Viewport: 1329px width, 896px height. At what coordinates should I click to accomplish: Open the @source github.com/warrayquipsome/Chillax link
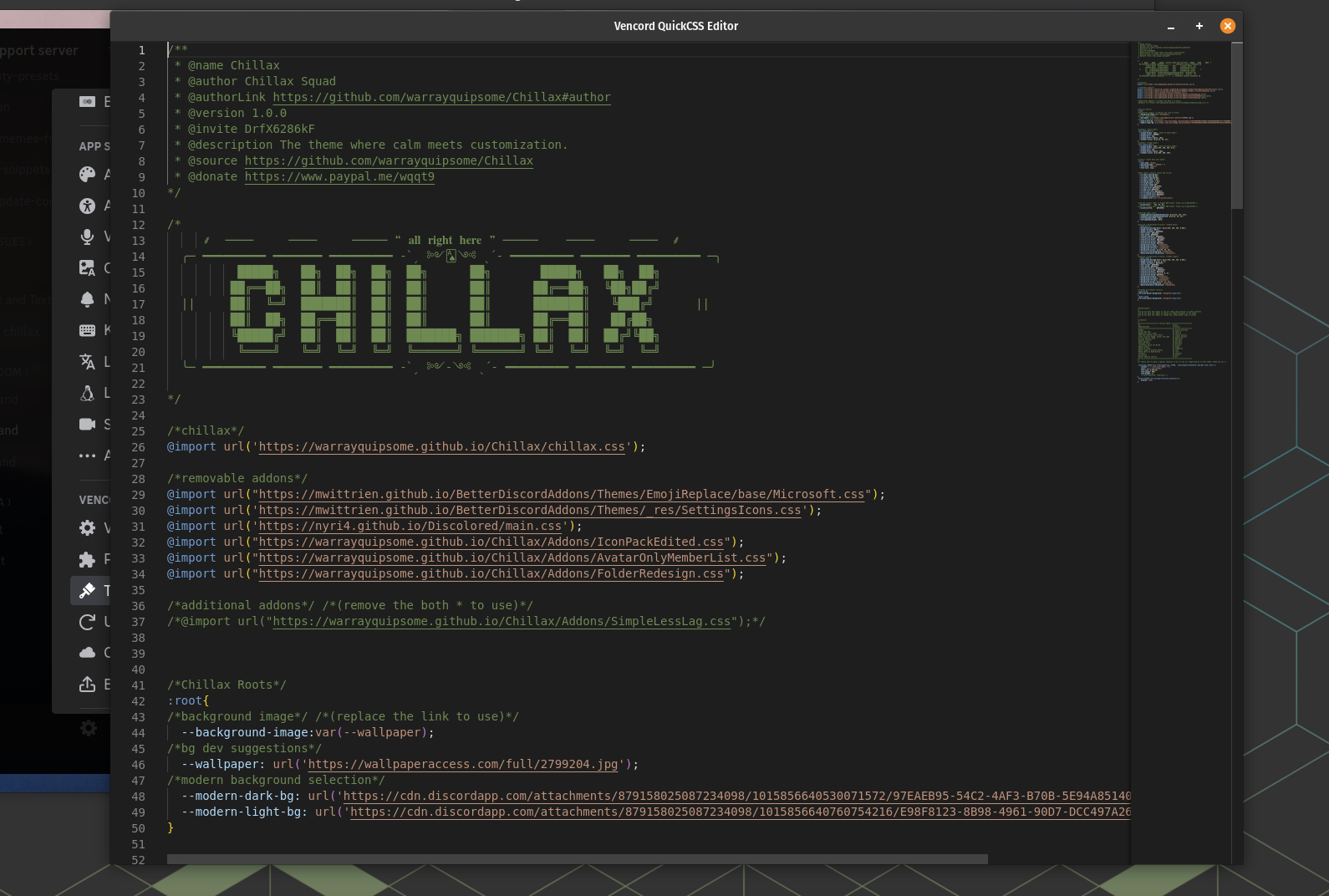tap(389, 160)
